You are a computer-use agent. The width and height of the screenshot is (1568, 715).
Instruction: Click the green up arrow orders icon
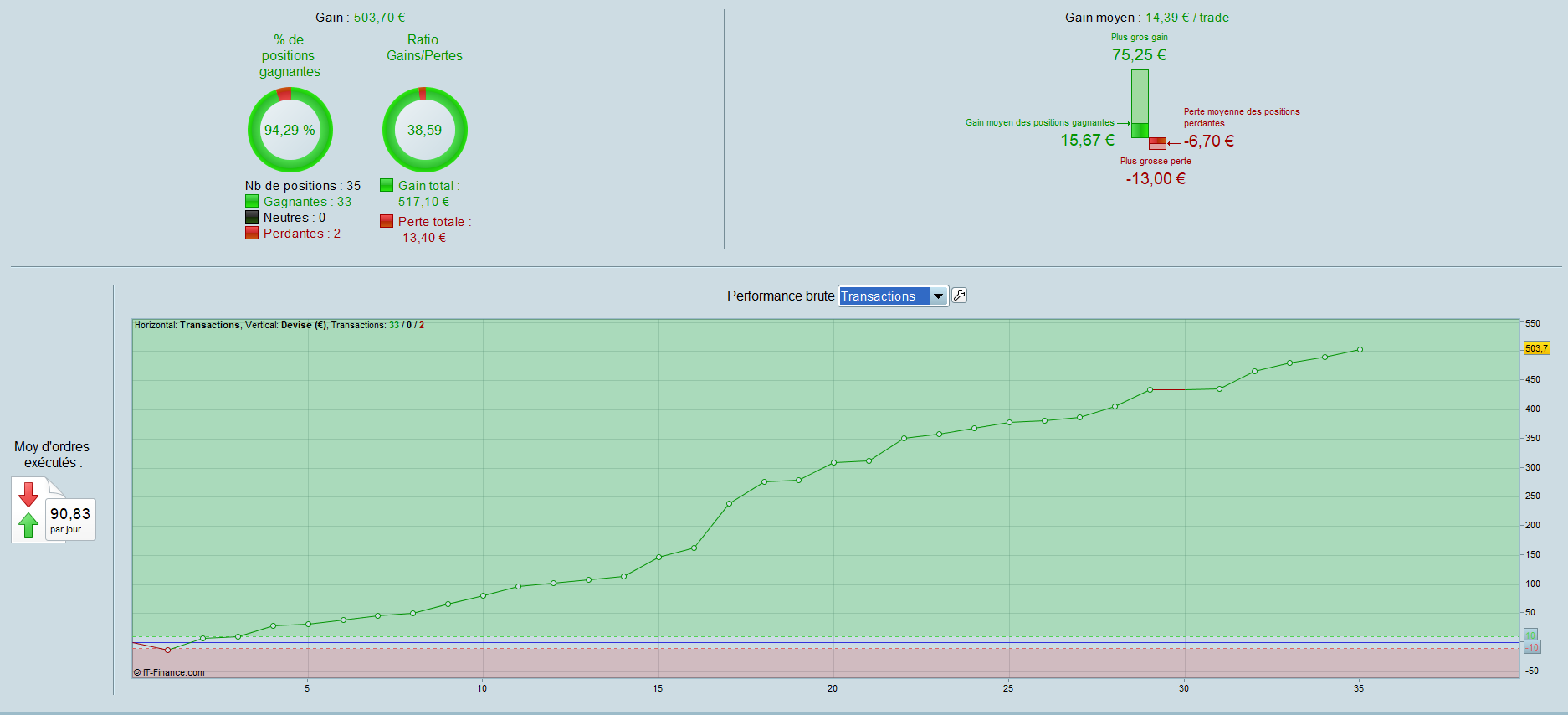pyautogui.click(x=28, y=525)
